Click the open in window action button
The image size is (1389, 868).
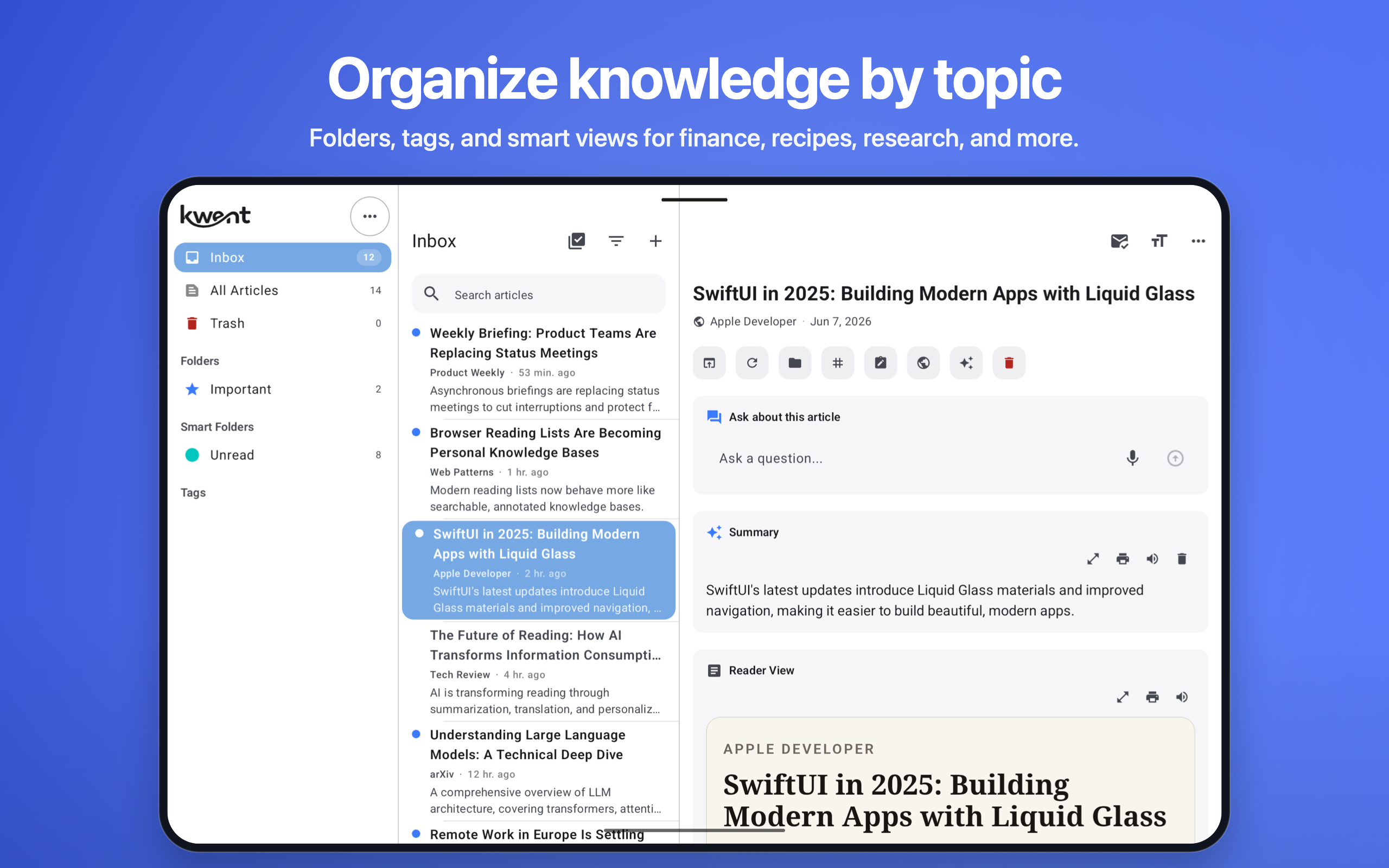pyautogui.click(x=710, y=363)
